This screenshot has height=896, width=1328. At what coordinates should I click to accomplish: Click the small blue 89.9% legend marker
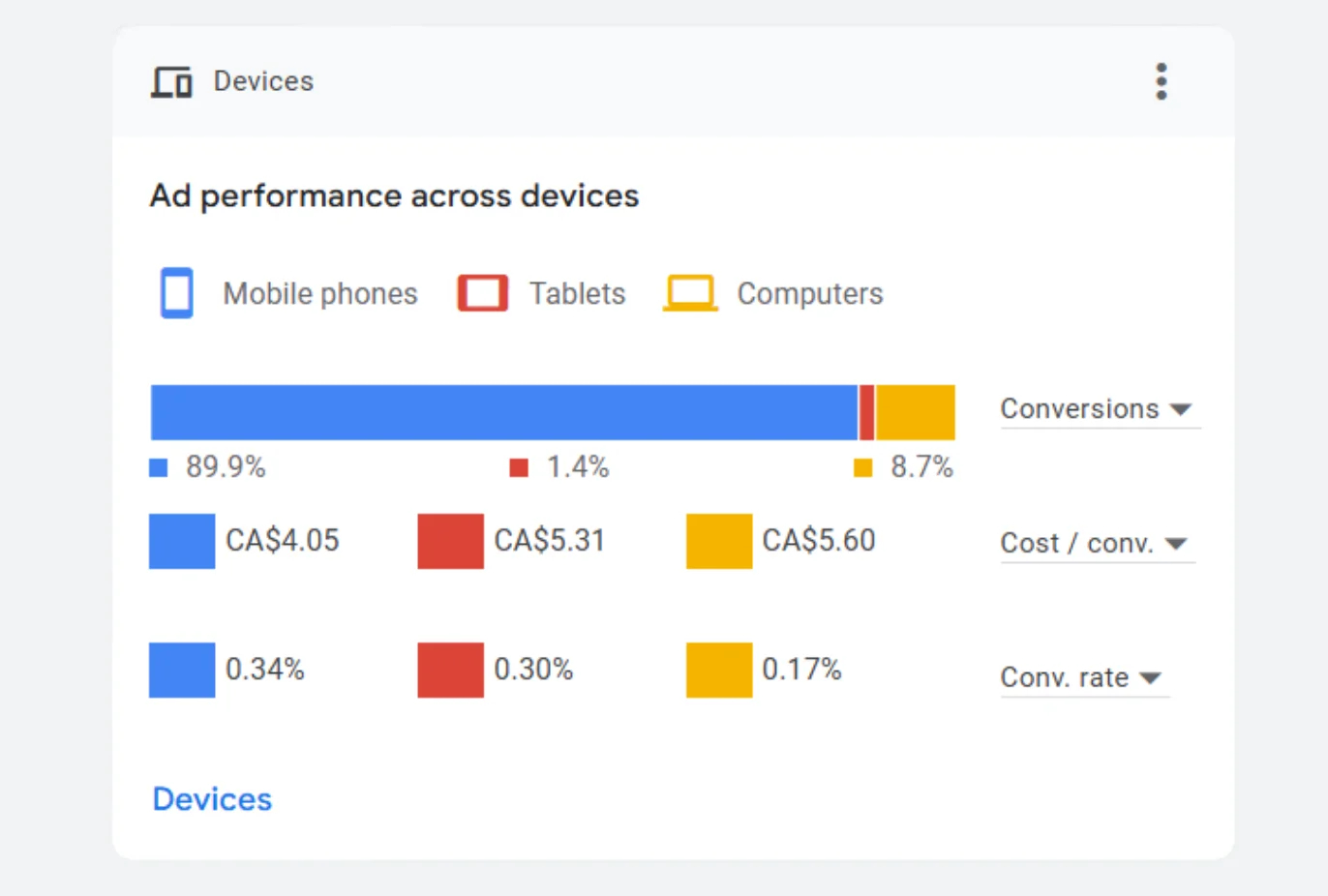coord(159,468)
